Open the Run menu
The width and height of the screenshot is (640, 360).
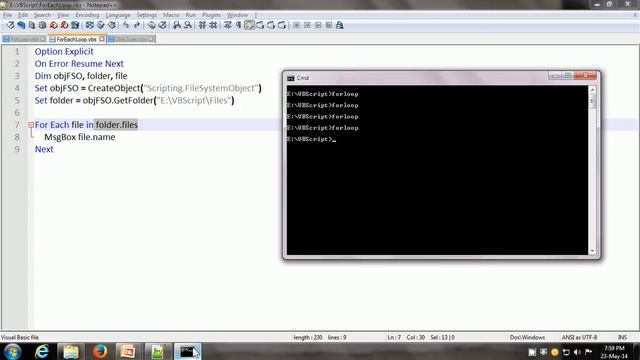191,15
